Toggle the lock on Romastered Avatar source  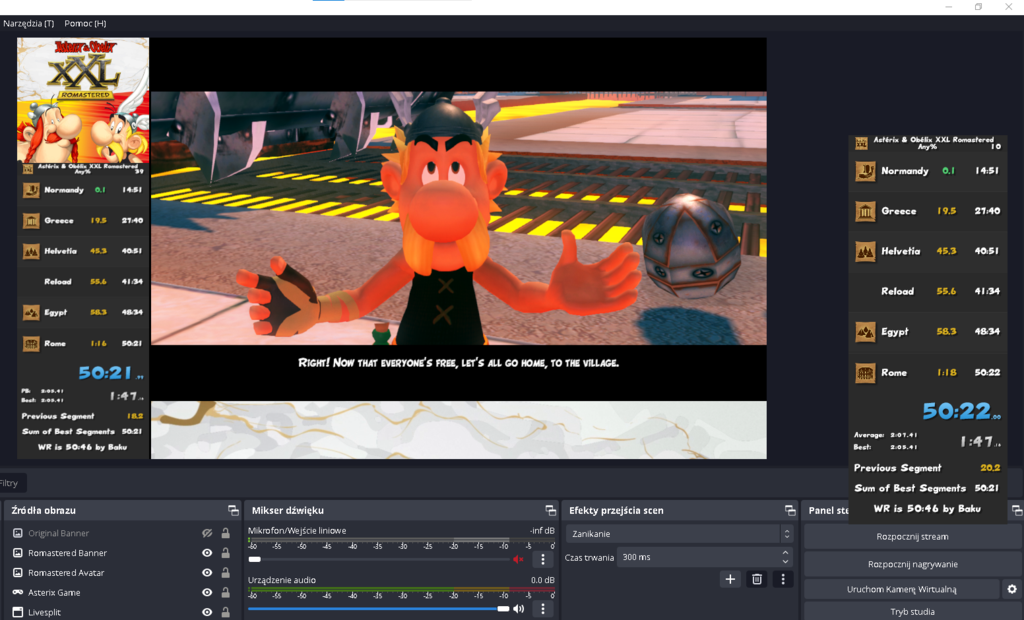(x=225, y=572)
